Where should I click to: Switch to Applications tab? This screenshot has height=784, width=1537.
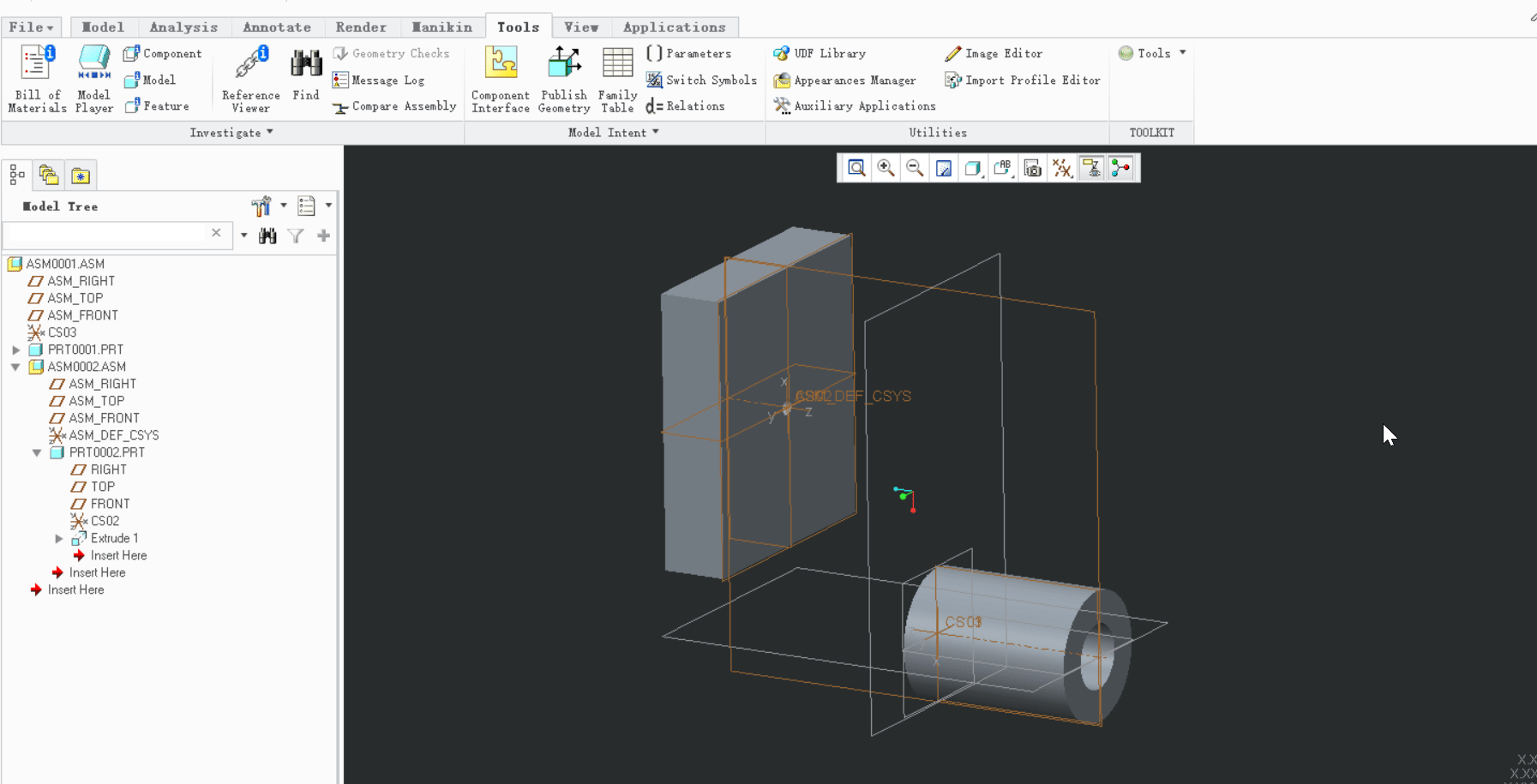tap(675, 27)
